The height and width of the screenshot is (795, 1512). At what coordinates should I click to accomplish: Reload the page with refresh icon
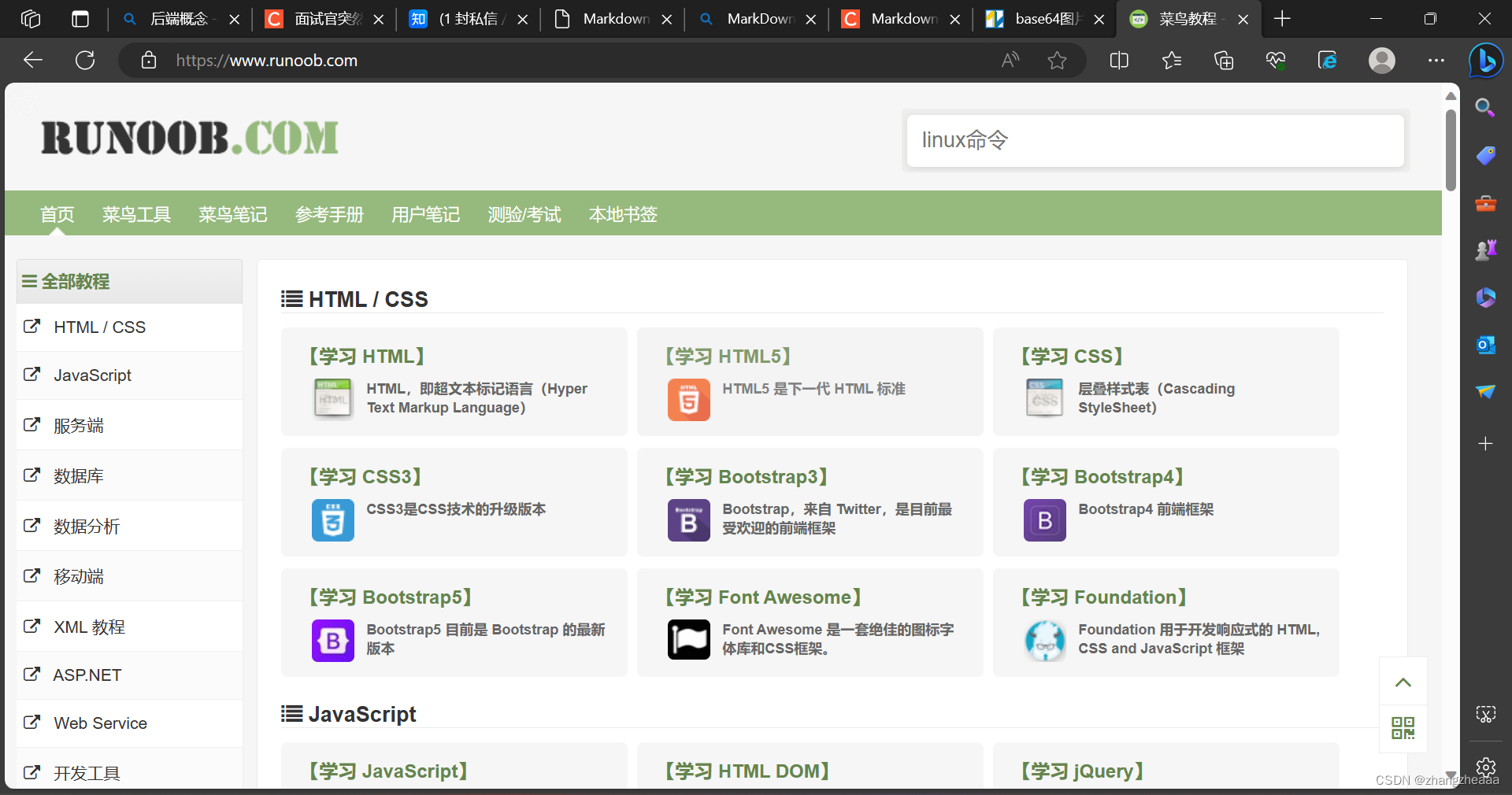[x=85, y=60]
